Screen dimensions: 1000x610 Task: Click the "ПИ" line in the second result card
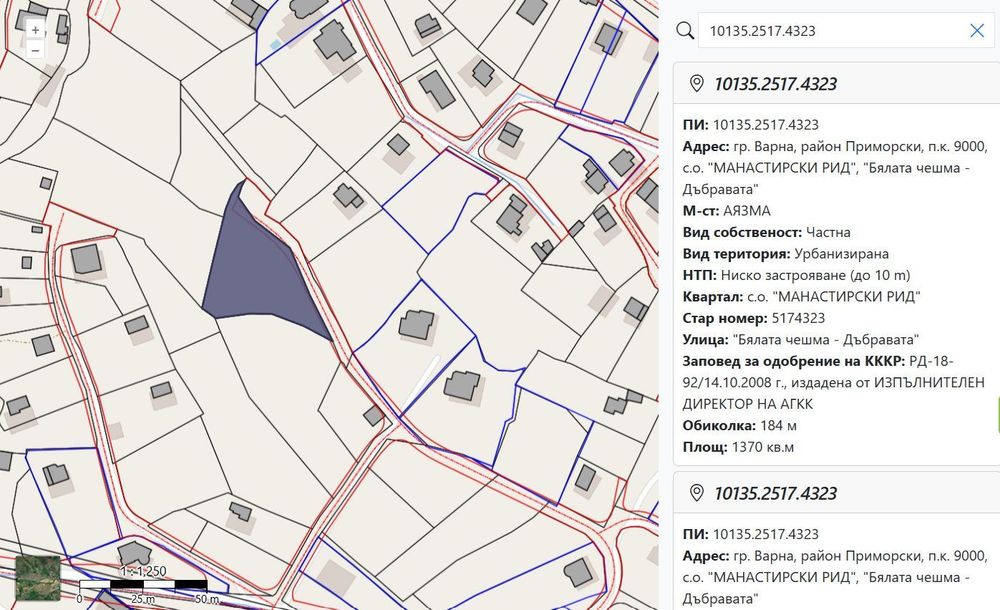coord(750,534)
